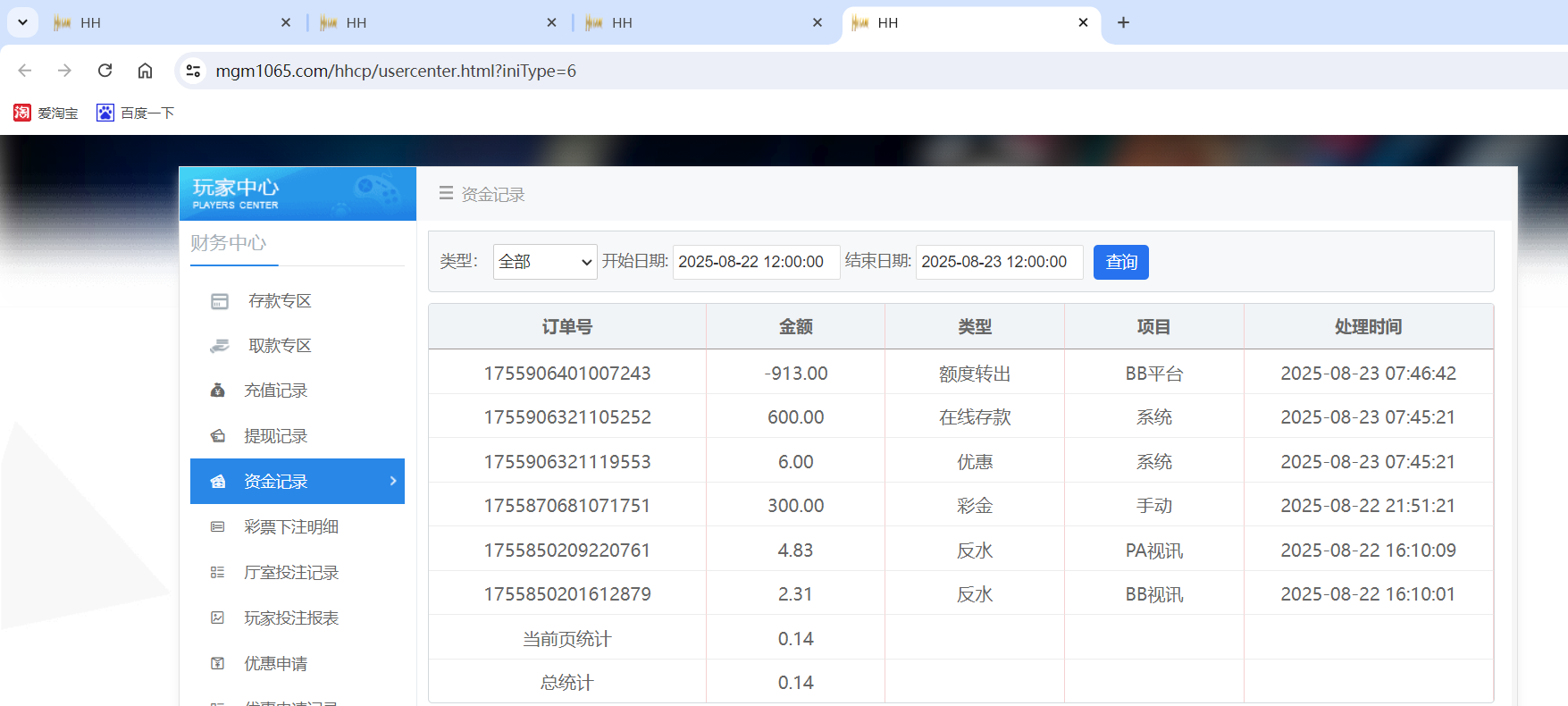Open the 类型 dropdown showing 全部
1568x706 pixels.
click(544, 262)
